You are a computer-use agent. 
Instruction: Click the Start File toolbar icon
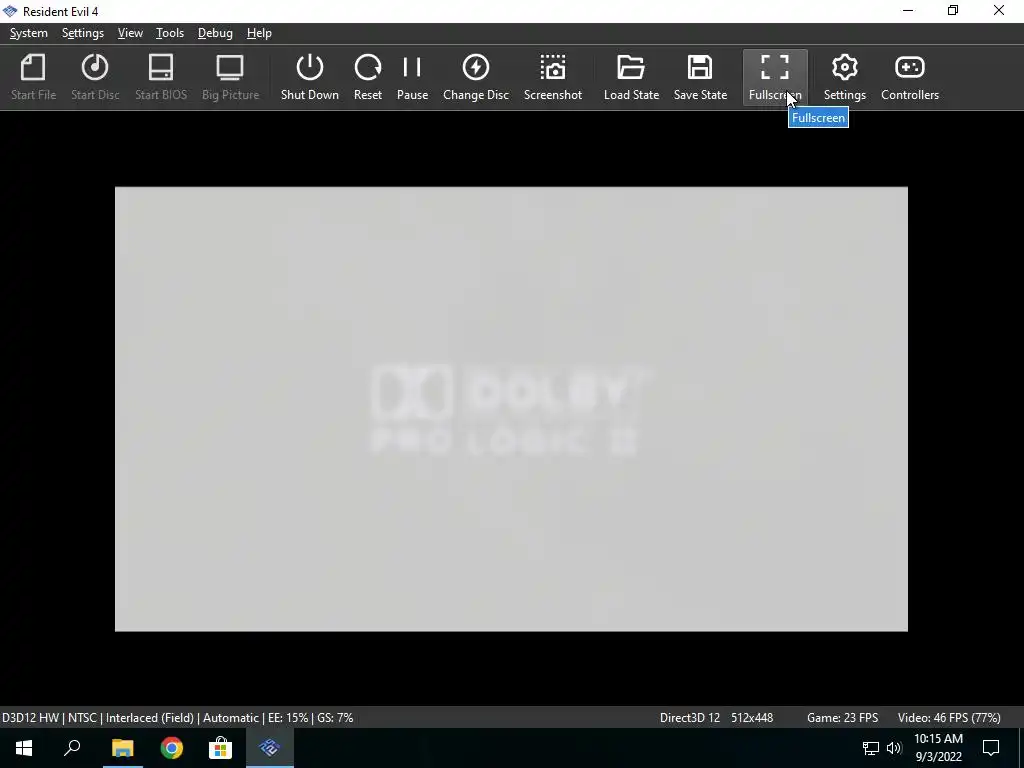coord(33,77)
